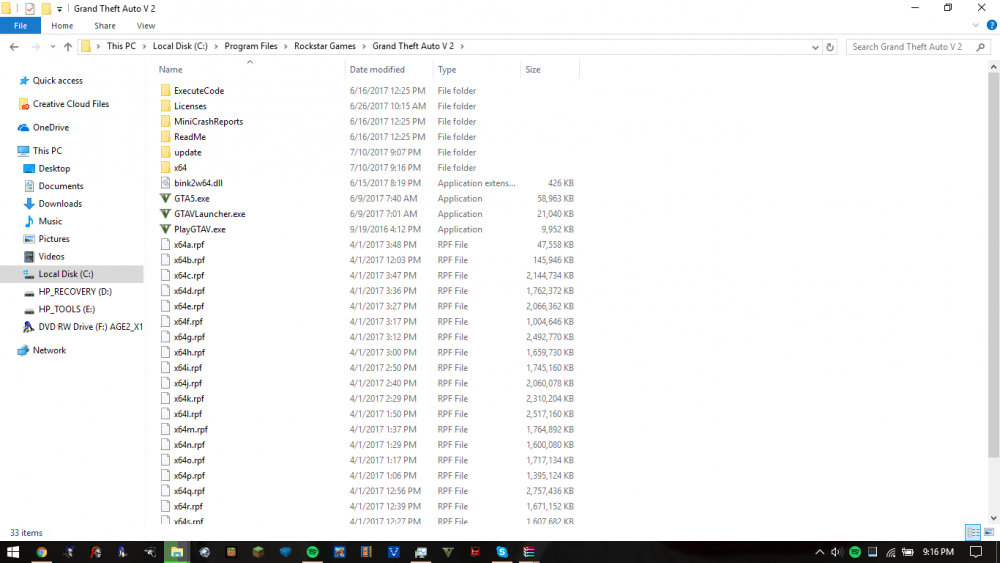Image resolution: width=1000 pixels, height=563 pixels.
Task: Open Chrome from the taskbar
Action: point(41,552)
